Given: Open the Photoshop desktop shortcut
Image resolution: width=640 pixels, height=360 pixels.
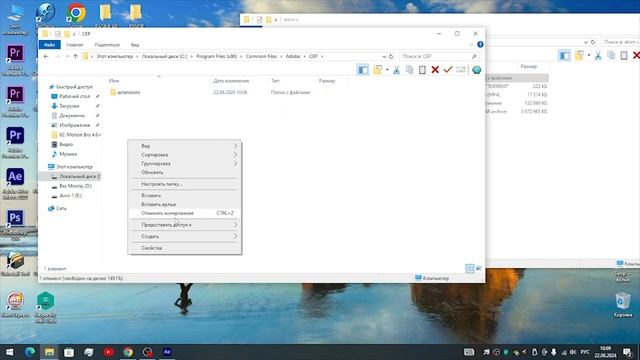Looking at the screenshot, I should coord(15,224).
